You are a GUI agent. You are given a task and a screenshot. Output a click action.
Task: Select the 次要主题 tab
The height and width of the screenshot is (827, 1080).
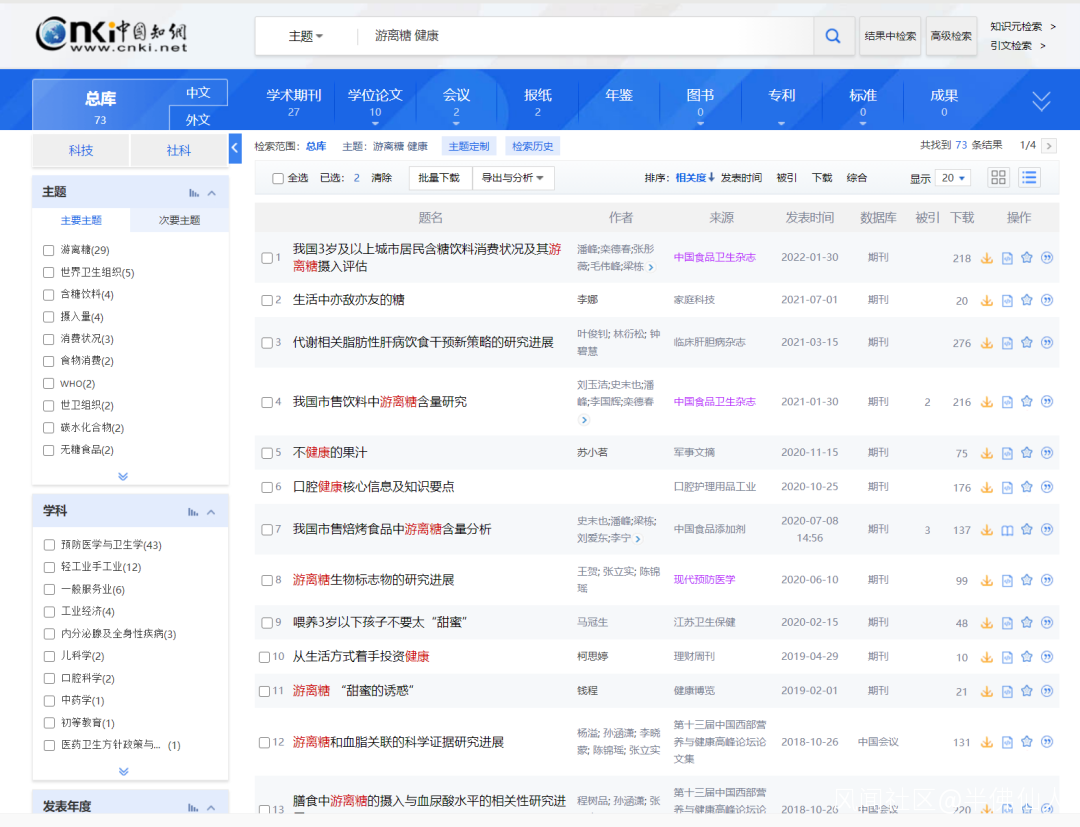pos(179,220)
